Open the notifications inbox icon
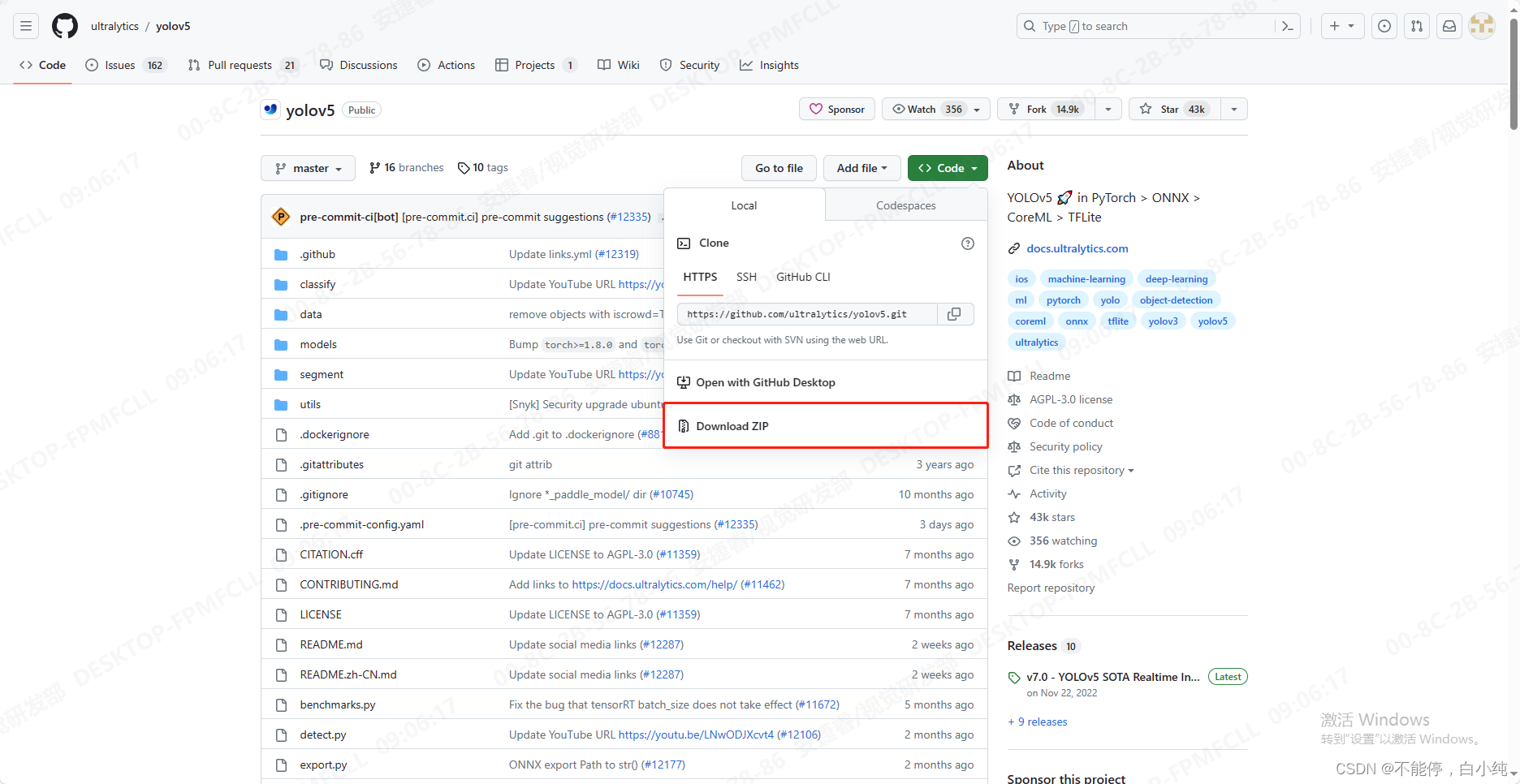 tap(1449, 26)
